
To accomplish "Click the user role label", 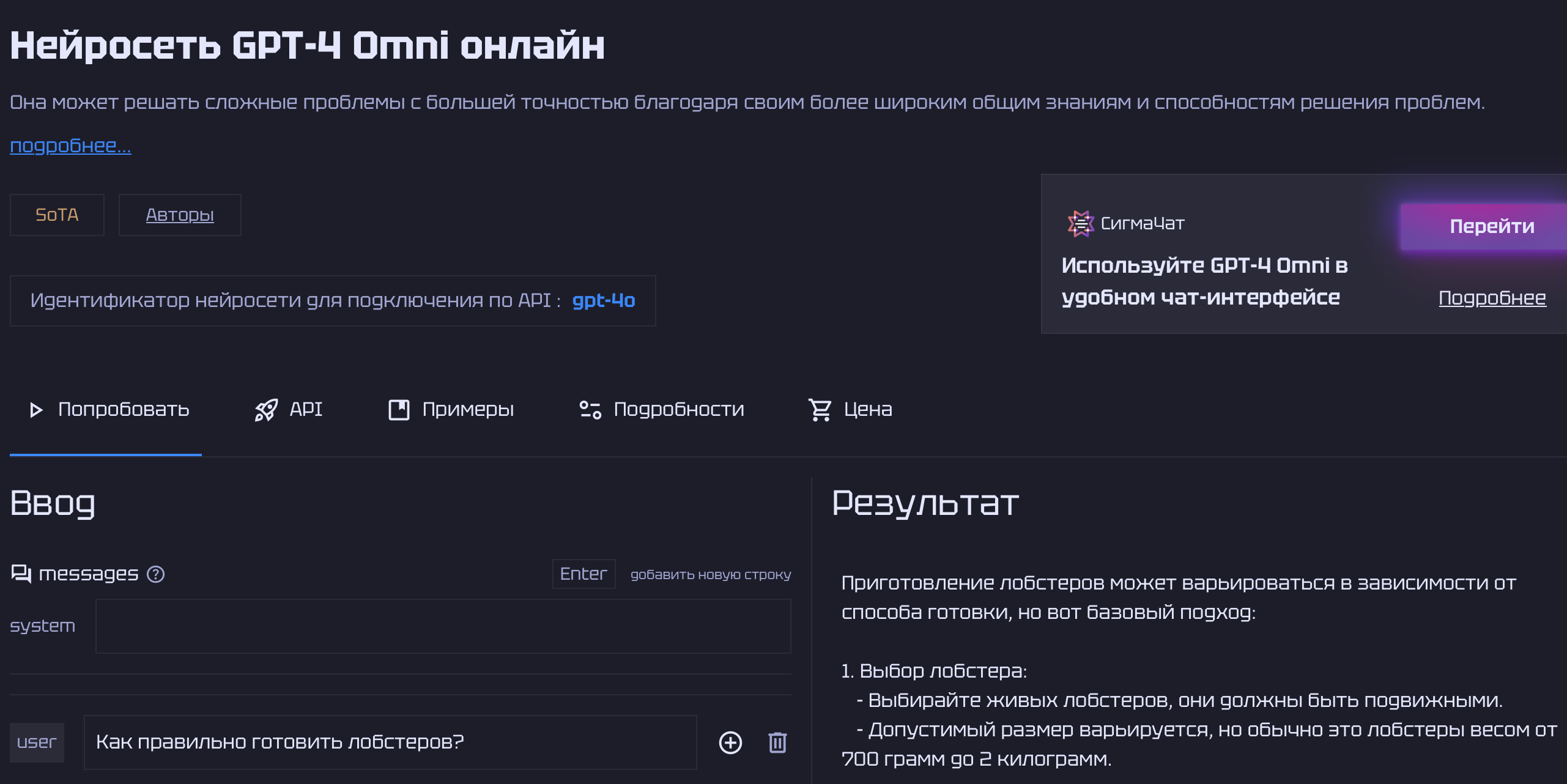I will pos(37,742).
